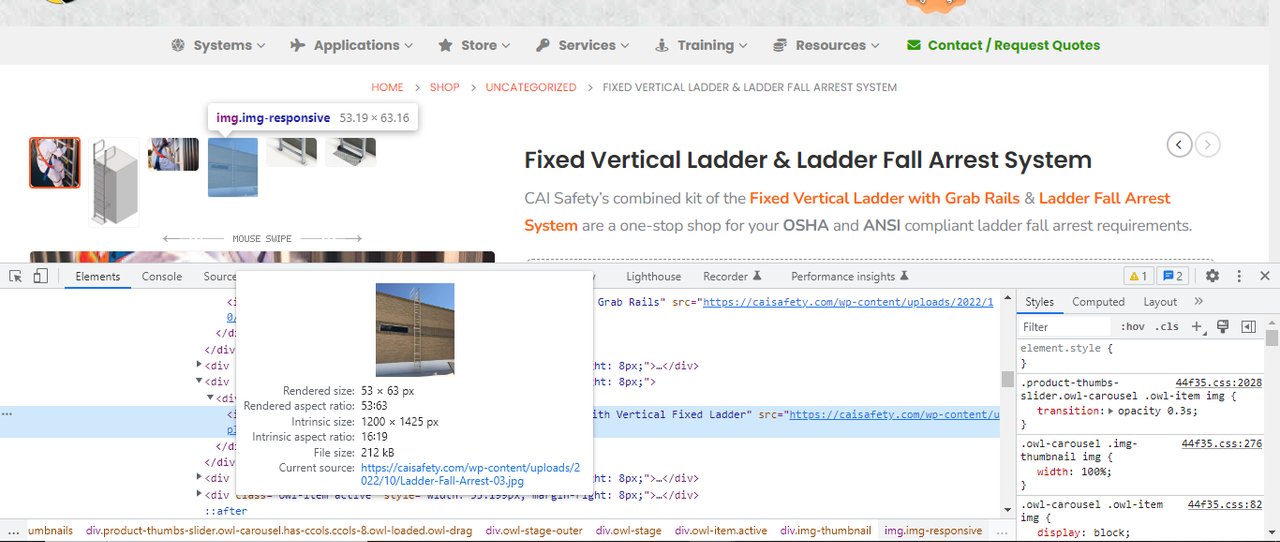Select div.product-thumbs-slider breadcrumb
Image resolution: width=1280 pixels, height=542 pixels.
click(x=280, y=531)
